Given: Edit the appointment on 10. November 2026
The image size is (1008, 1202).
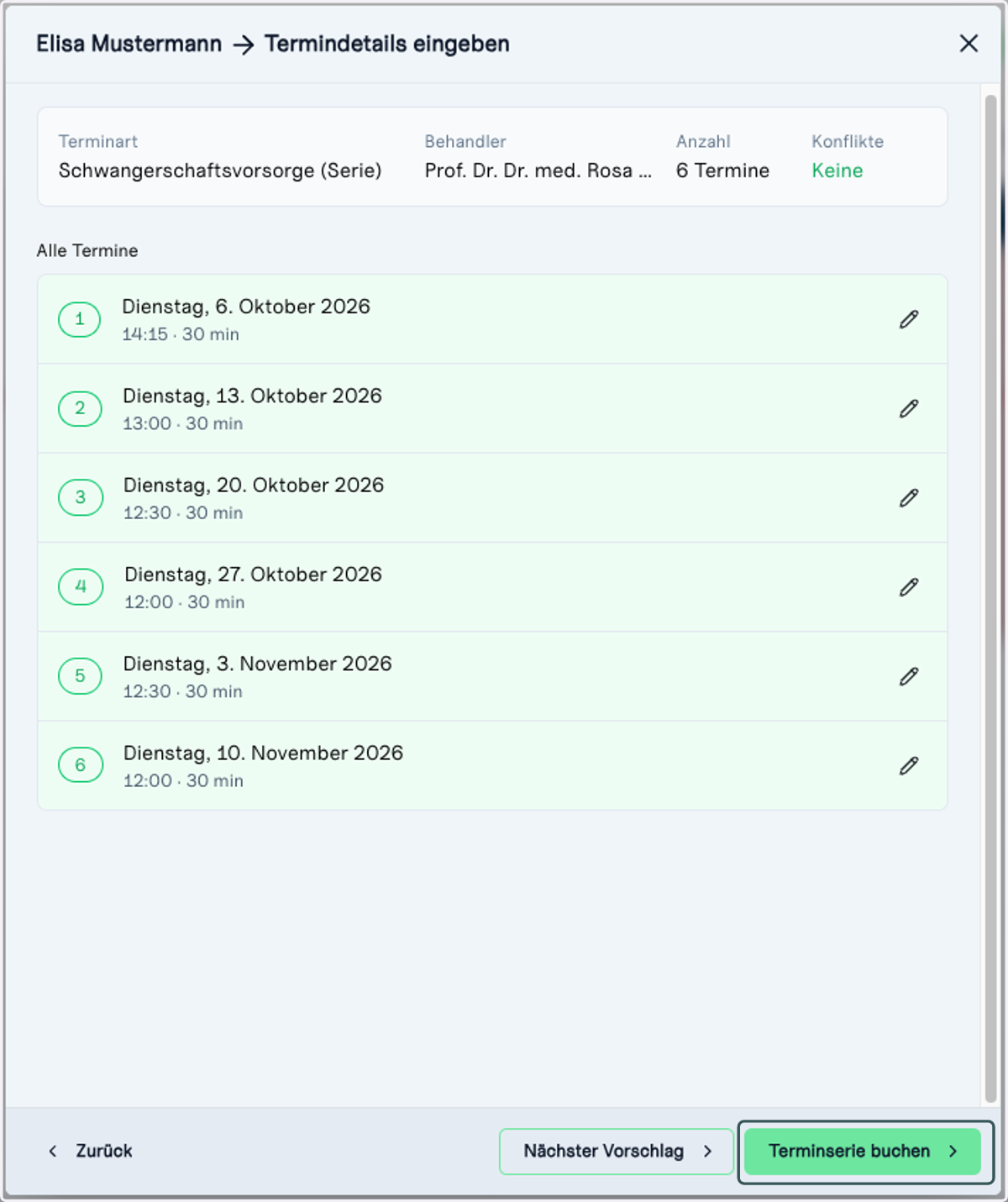Looking at the screenshot, I should coord(909,765).
